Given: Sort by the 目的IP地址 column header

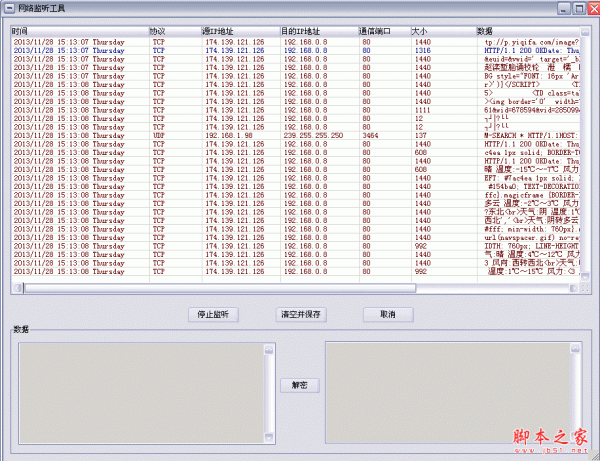Looking at the screenshot, I should click(319, 31).
